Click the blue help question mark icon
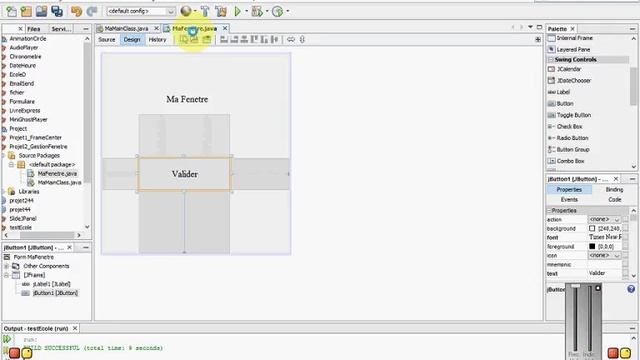The height and width of the screenshot is (360, 640). pos(631,289)
